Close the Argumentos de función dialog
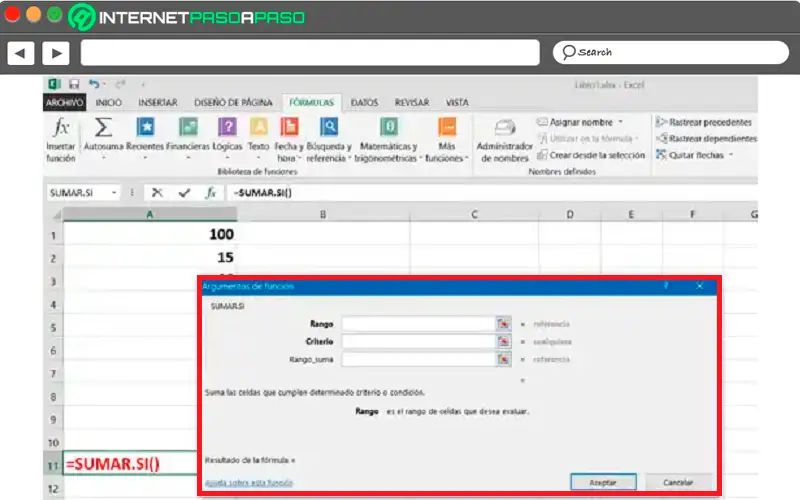Image resolution: width=800 pixels, height=500 pixels. pos(699,286)
